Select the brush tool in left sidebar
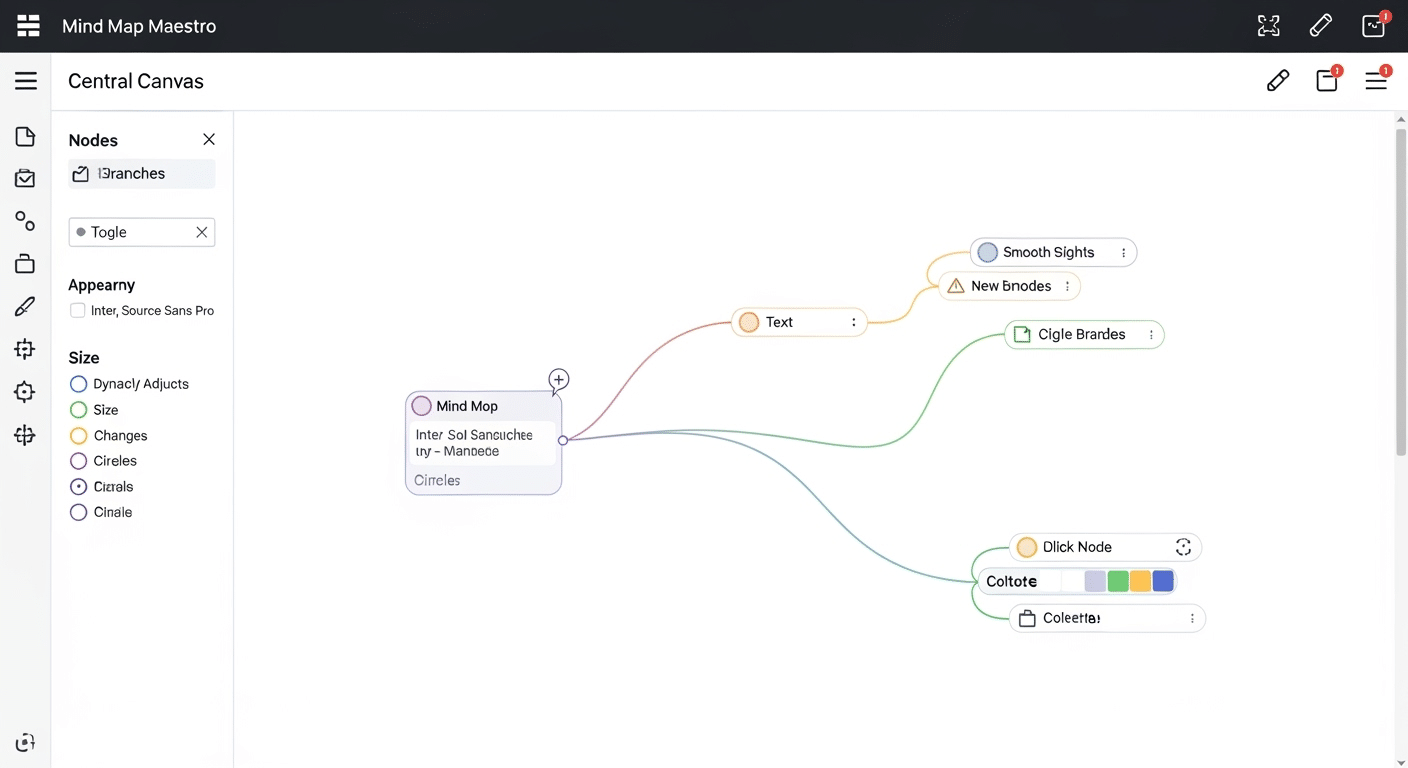The height and width of the screenshot is (768, 1408). [x=25, y=307]
